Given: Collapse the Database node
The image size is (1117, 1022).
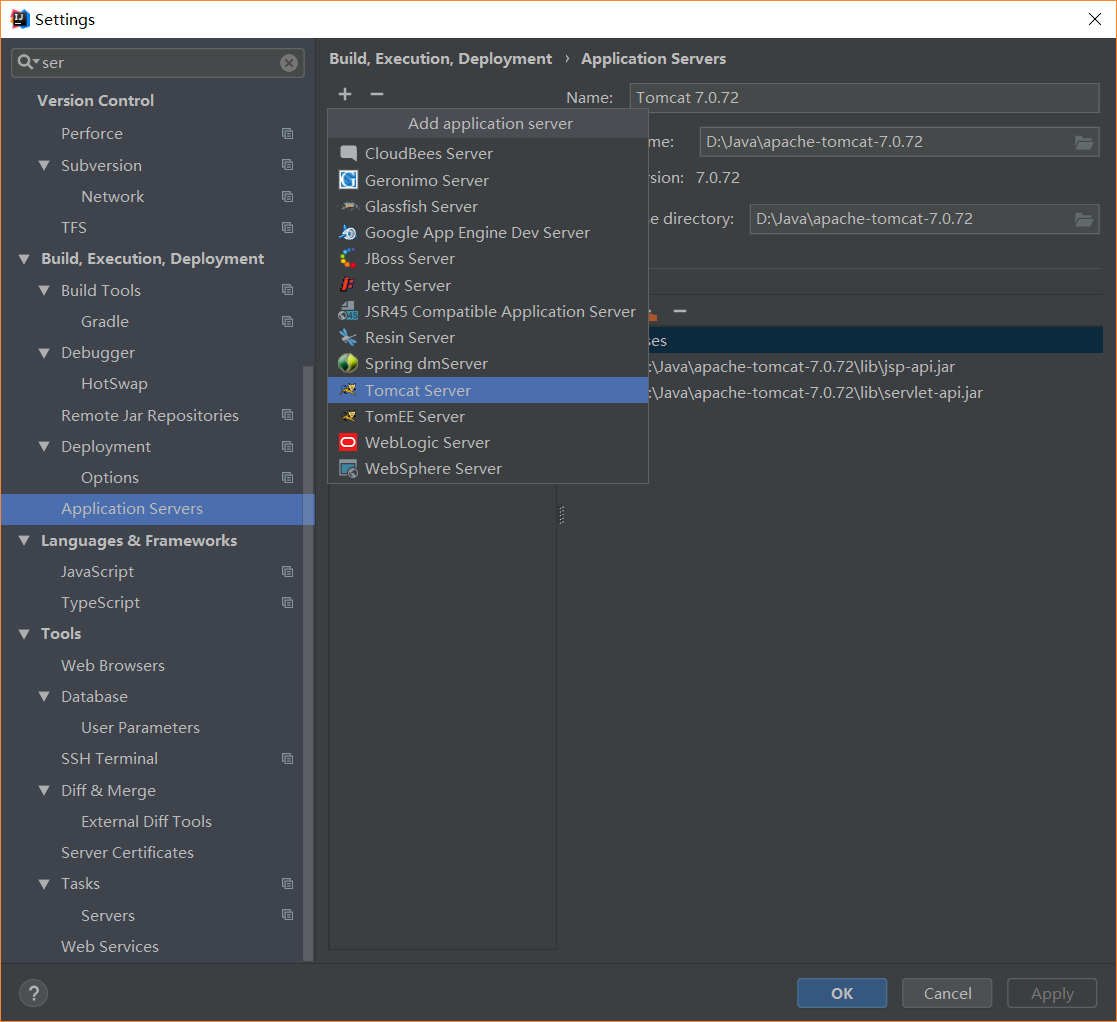Looking at the screenshot, I should point(44,697).
